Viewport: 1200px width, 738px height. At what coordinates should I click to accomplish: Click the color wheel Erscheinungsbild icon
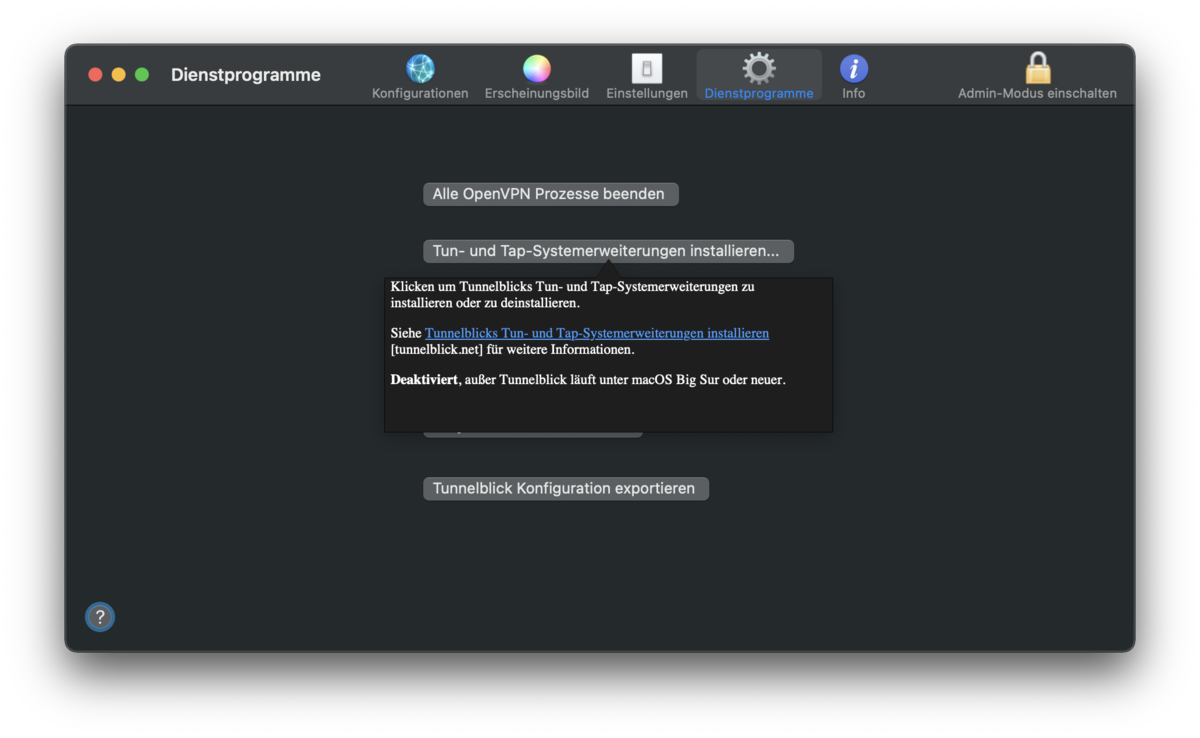(537, 69)
